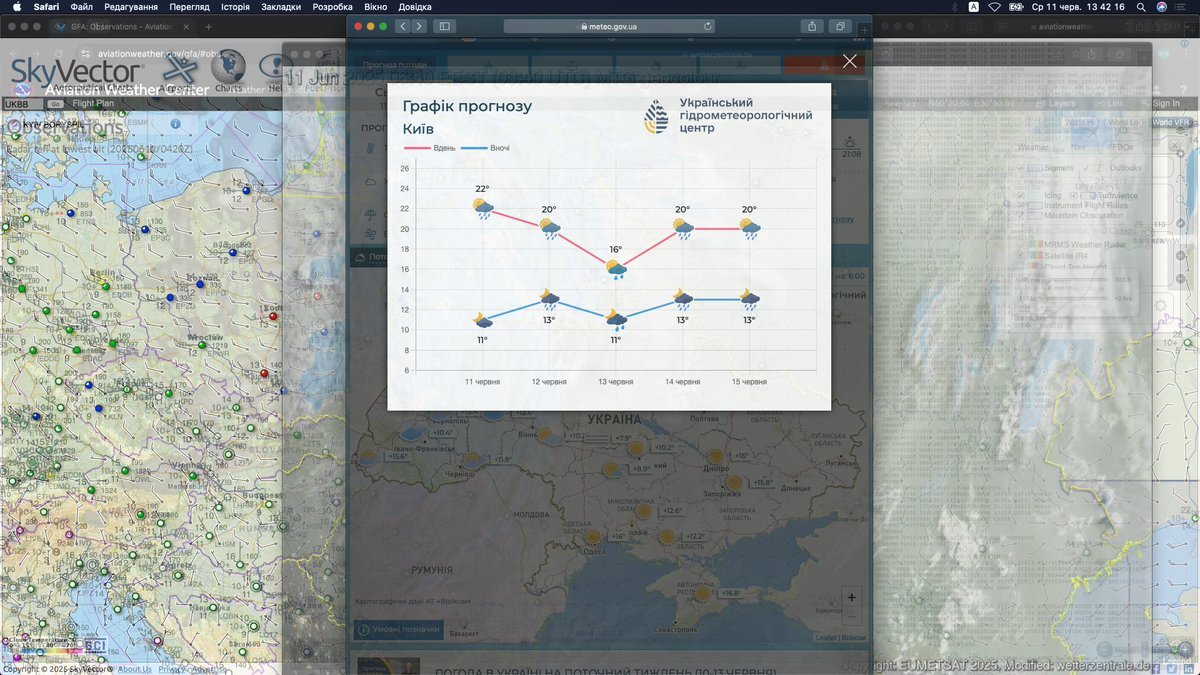Viewport: 1200px width, 675px height.
Task: Select the 13° night icon for 14 червня
Action: tap(683, 298)
